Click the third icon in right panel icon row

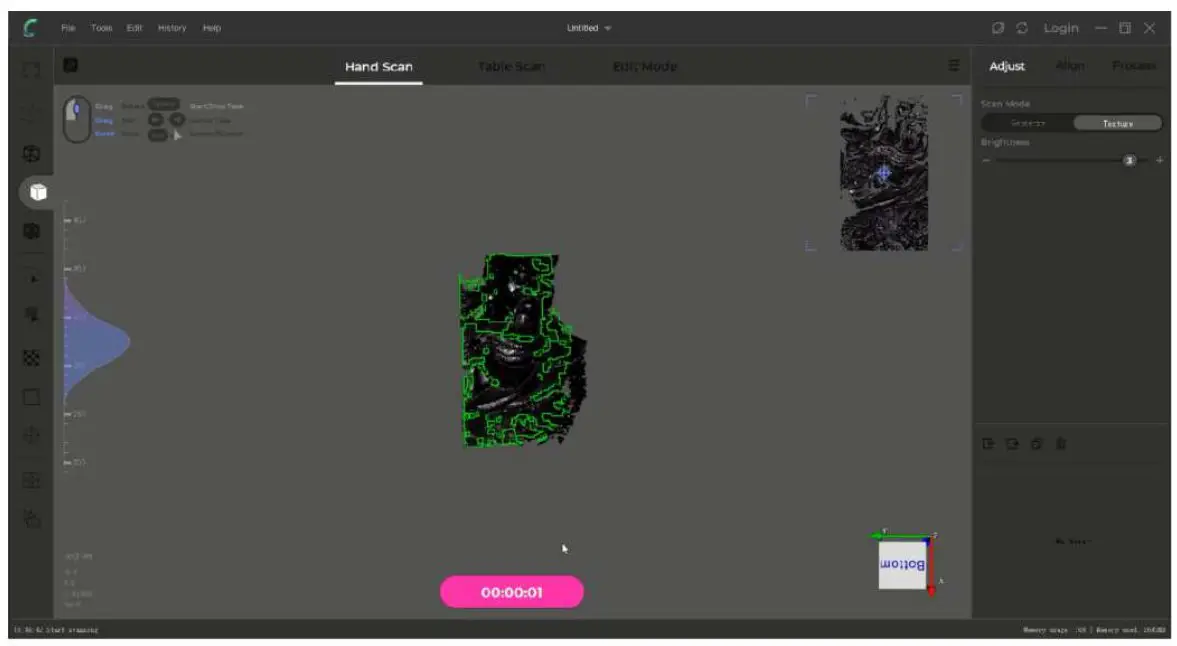[x=1037, y=443]
